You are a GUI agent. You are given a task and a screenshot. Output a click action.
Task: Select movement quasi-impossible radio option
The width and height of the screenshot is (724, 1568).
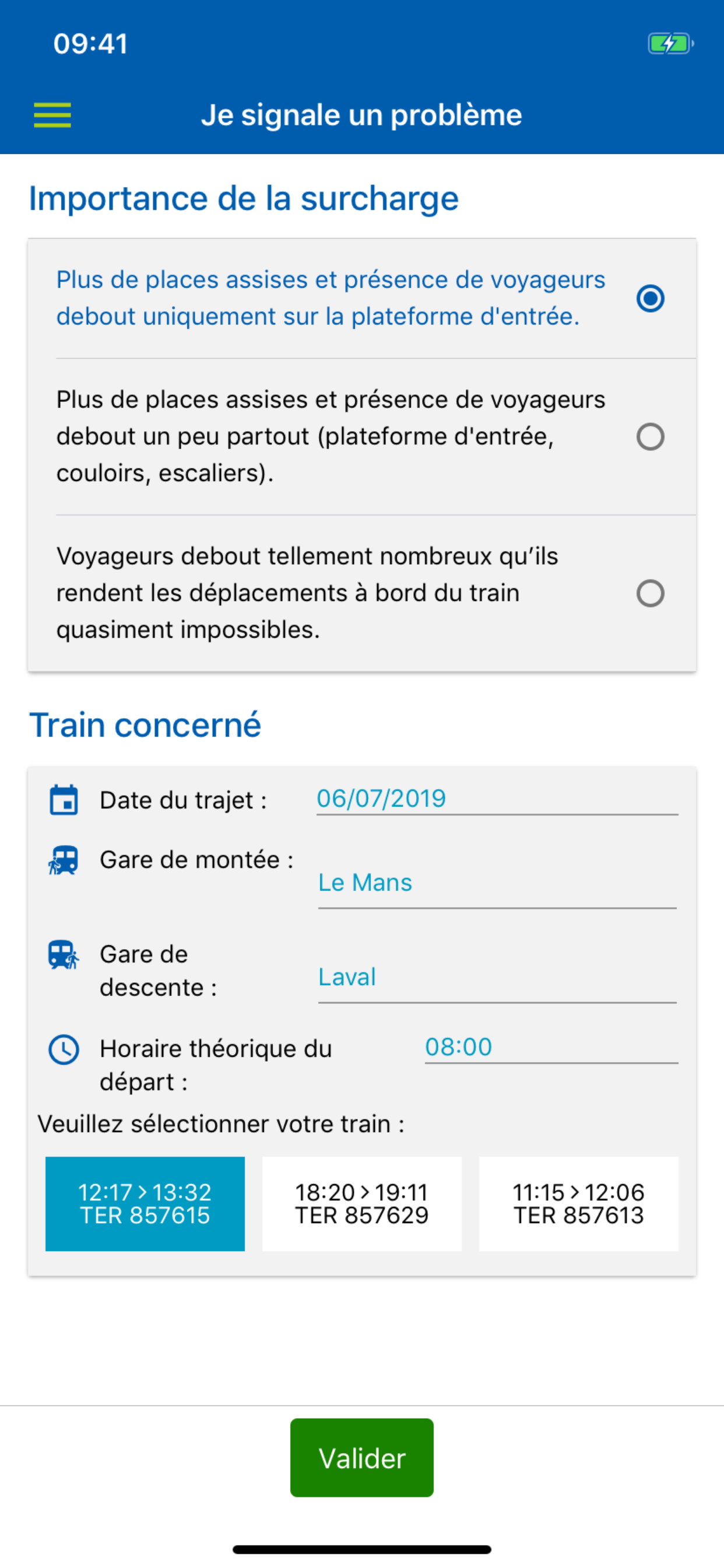[x=650, y=593]
